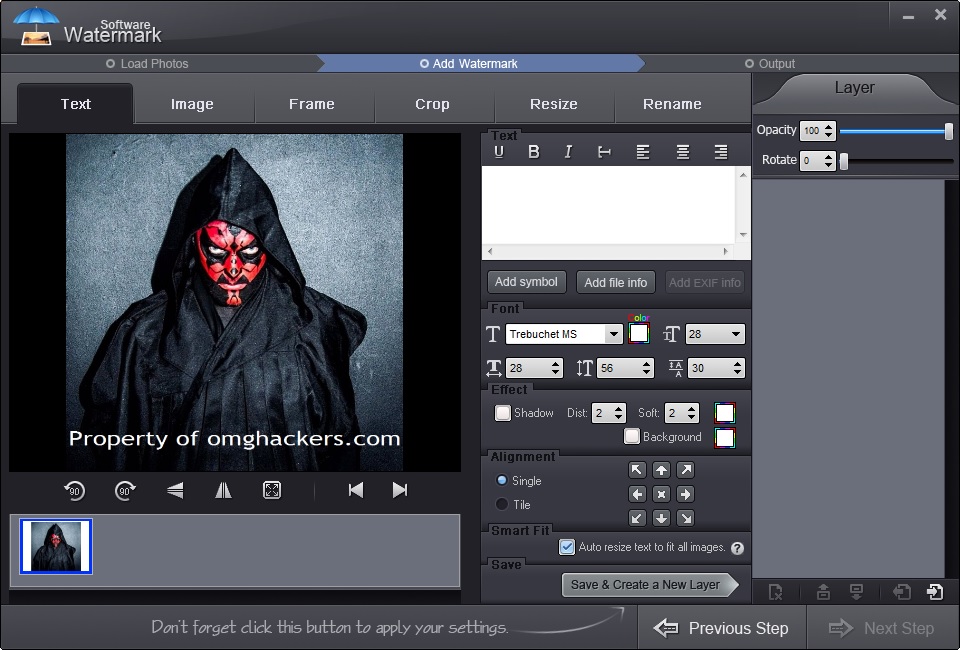Align watermark text right
The height and width of the screenshot is (650, 960).
[721, 152]
